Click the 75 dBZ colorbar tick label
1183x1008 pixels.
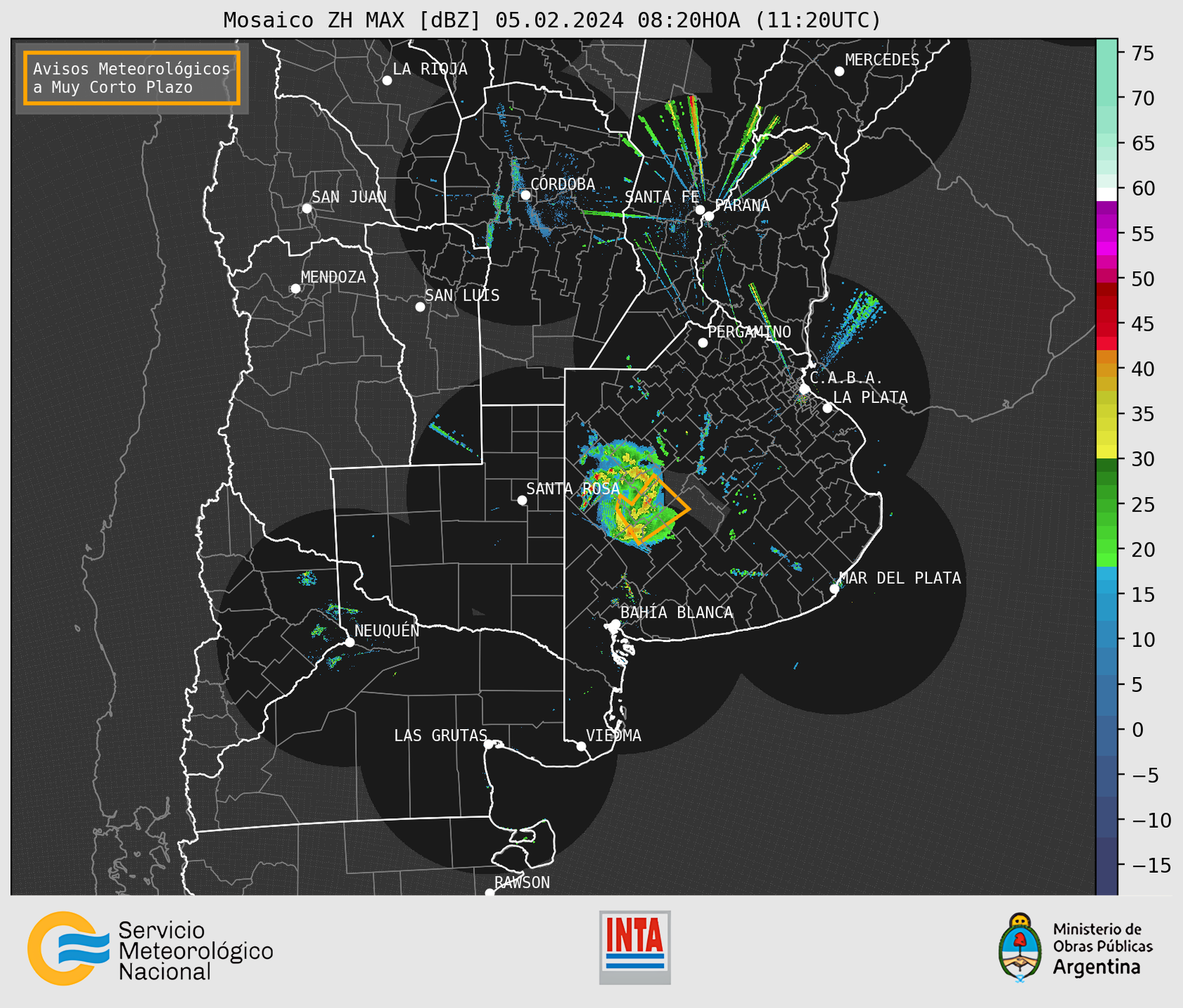[x=1142, y=53]
